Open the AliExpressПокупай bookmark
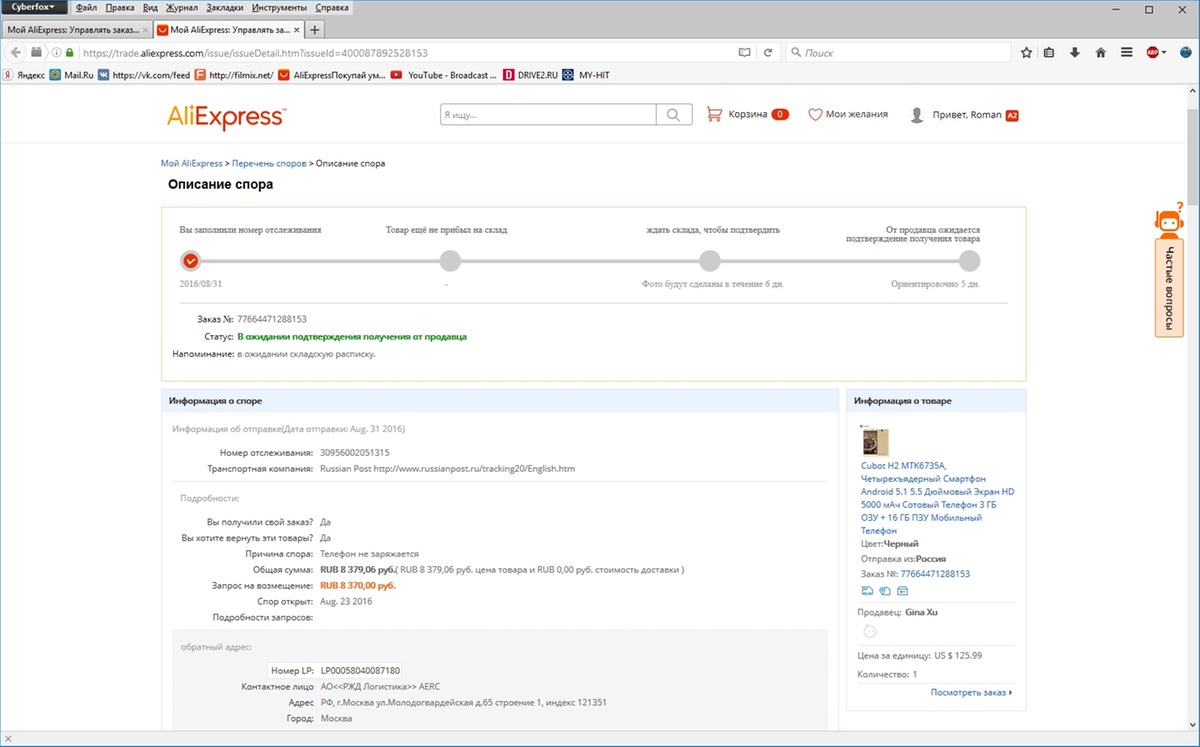1200x747 pixels. (x=332, y=75)
